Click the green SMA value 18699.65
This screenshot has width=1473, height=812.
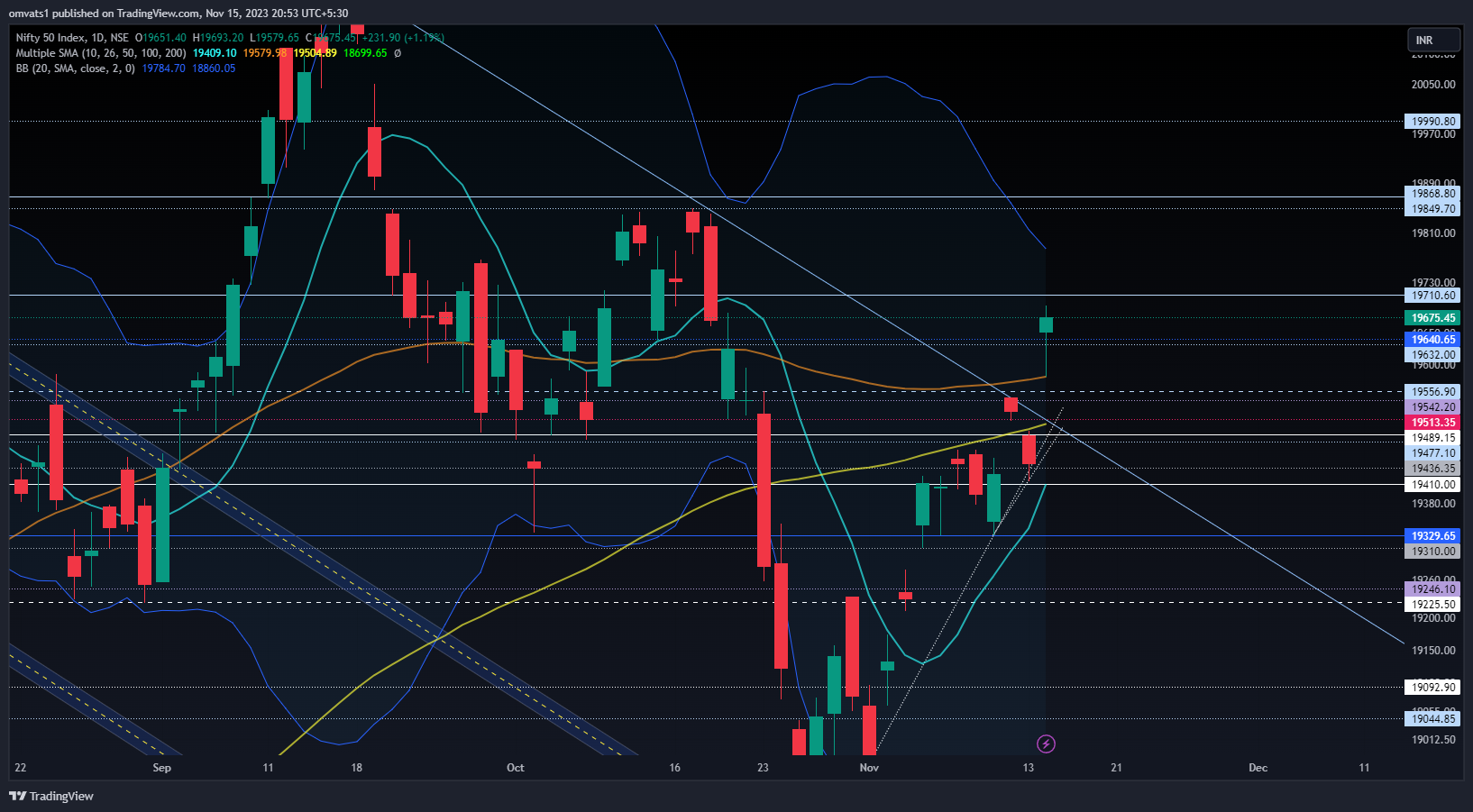[x=365, y=53]
